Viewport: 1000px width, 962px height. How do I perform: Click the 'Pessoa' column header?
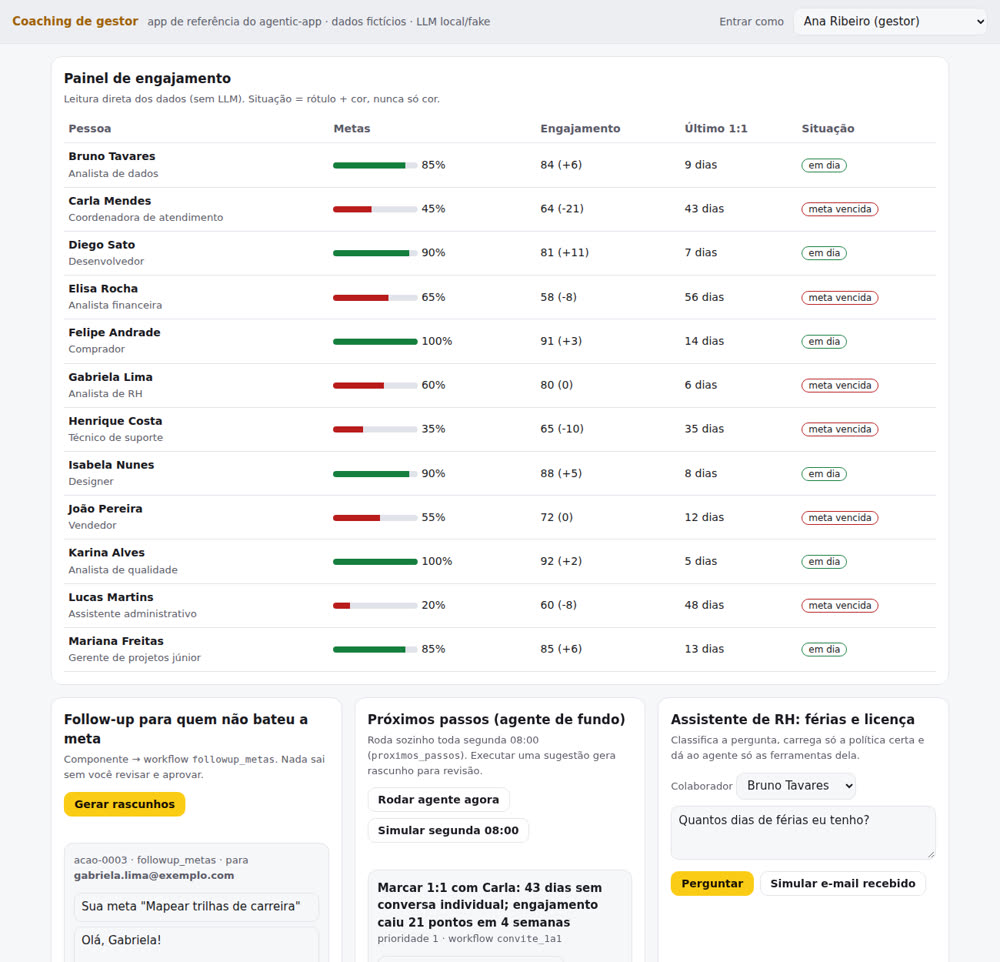pos(90,128)
